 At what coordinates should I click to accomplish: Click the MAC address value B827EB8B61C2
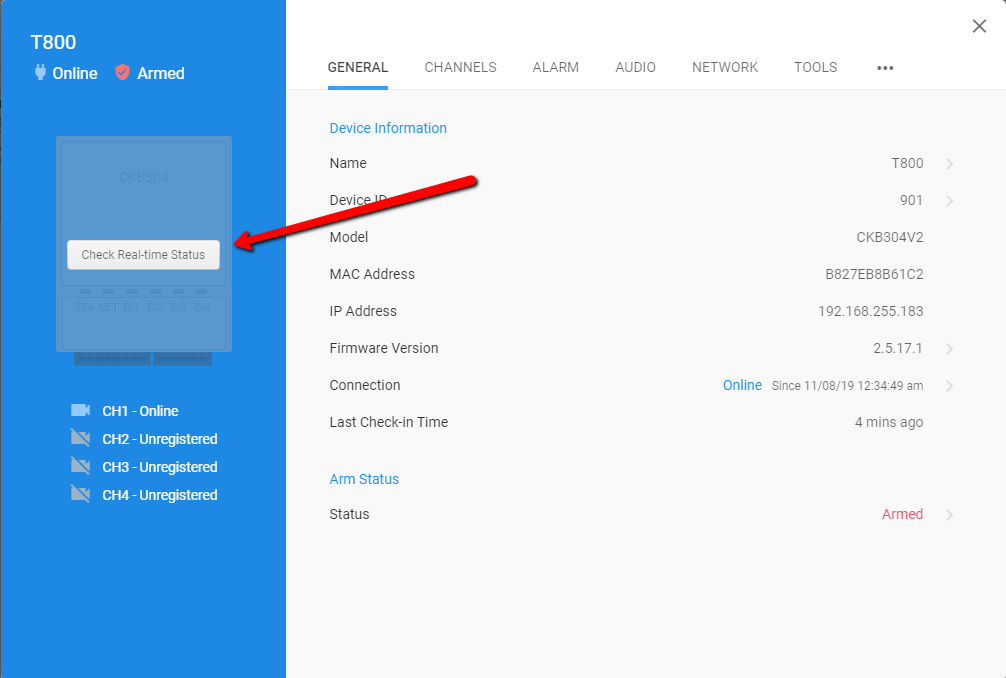tap(874, 275)
